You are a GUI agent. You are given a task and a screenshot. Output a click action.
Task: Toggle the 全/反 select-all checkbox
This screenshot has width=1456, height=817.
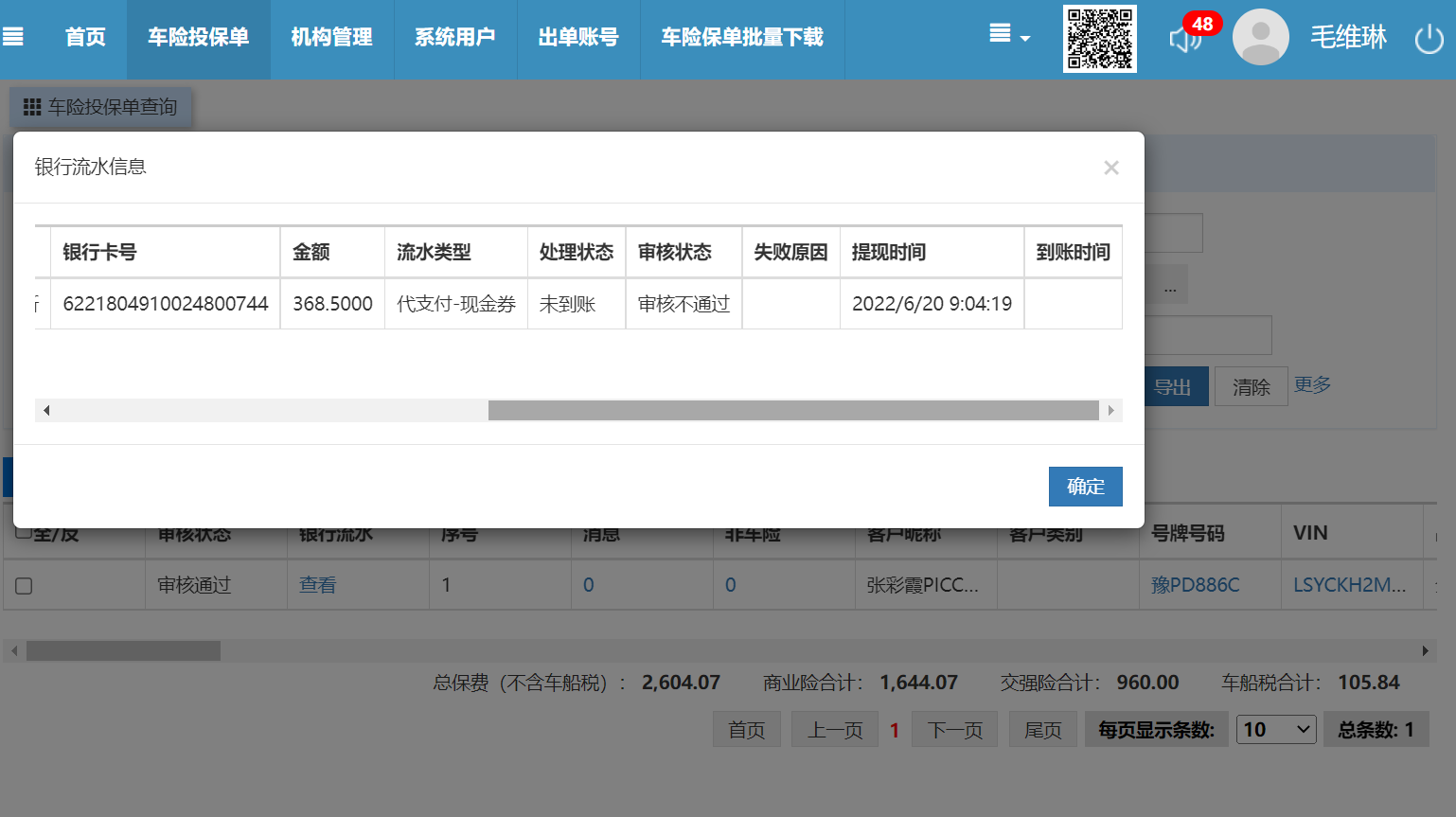coord(25,533)
